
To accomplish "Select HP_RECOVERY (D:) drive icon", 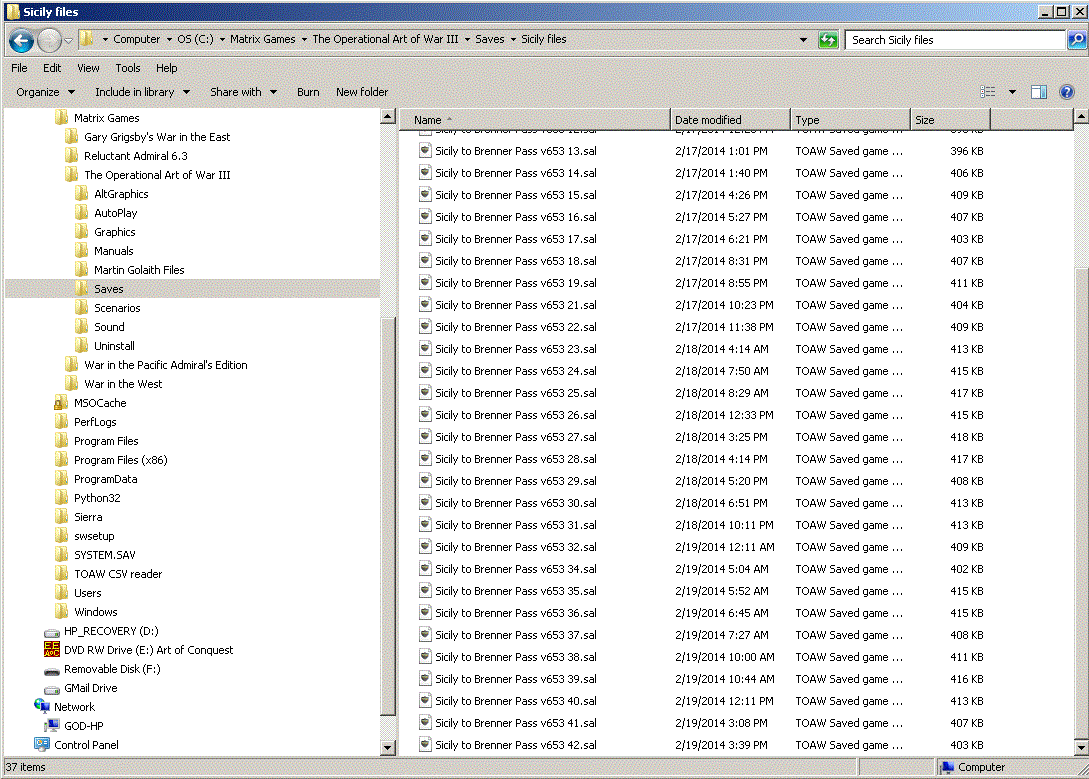I will 52,632.
